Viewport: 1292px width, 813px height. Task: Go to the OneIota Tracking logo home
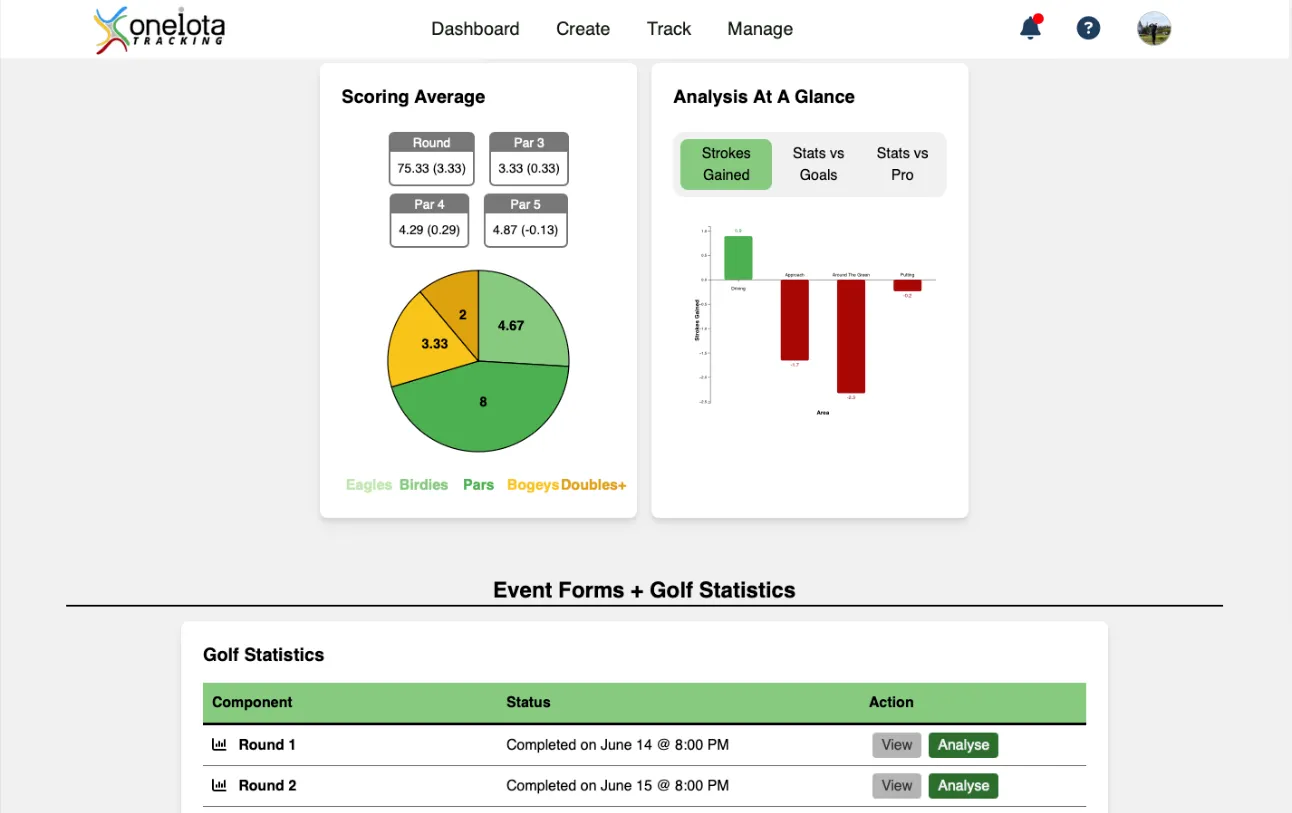[x=159, y=29]
